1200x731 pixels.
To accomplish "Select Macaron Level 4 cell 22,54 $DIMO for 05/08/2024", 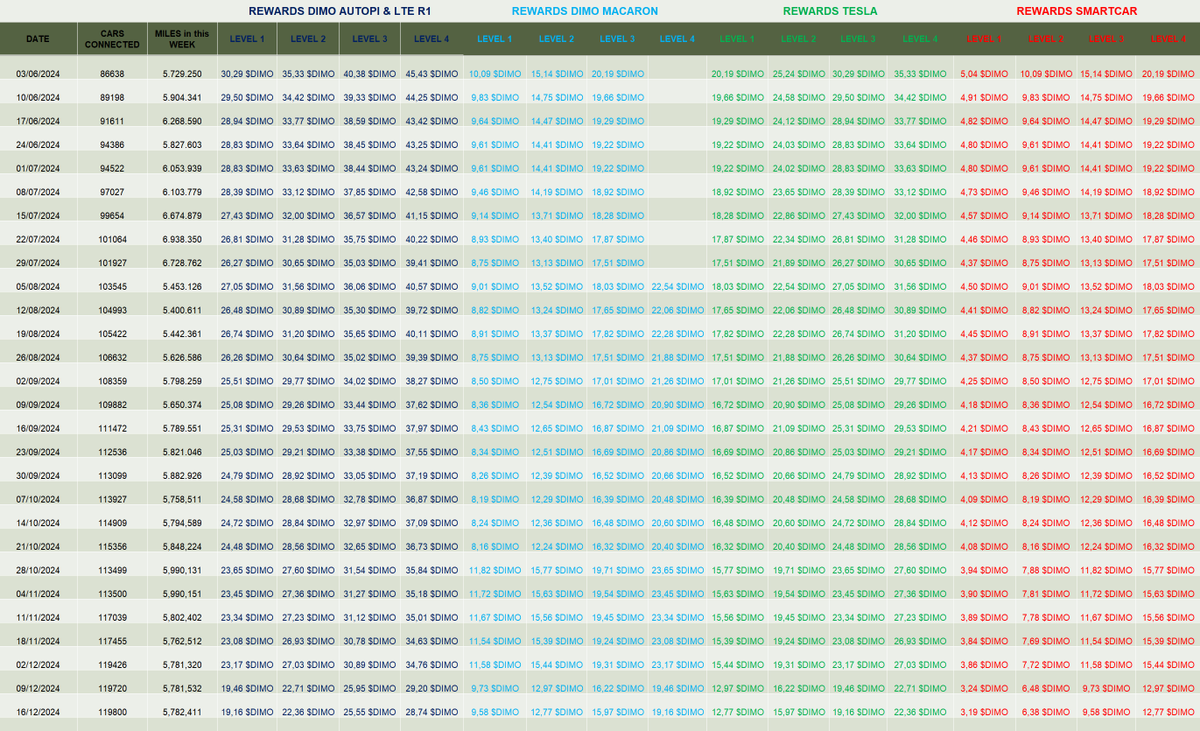I will pos(677,287).
